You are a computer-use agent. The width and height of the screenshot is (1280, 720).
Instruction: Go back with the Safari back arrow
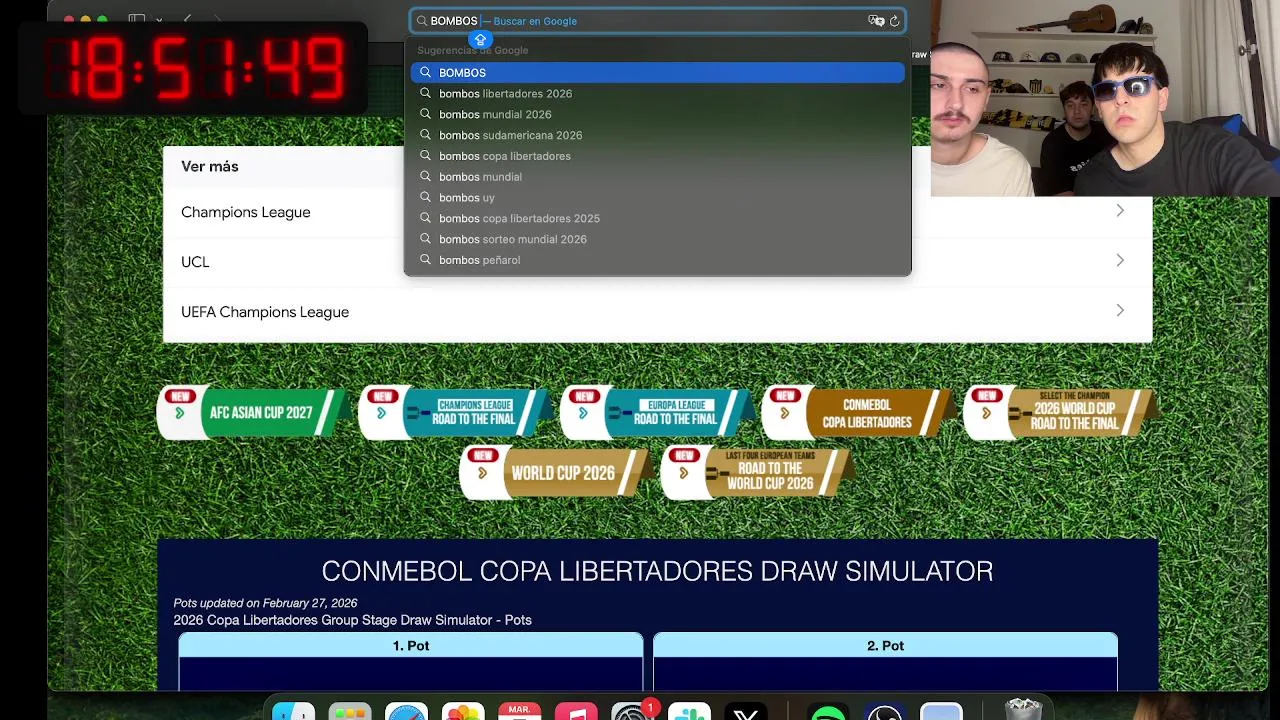point(187,20)
